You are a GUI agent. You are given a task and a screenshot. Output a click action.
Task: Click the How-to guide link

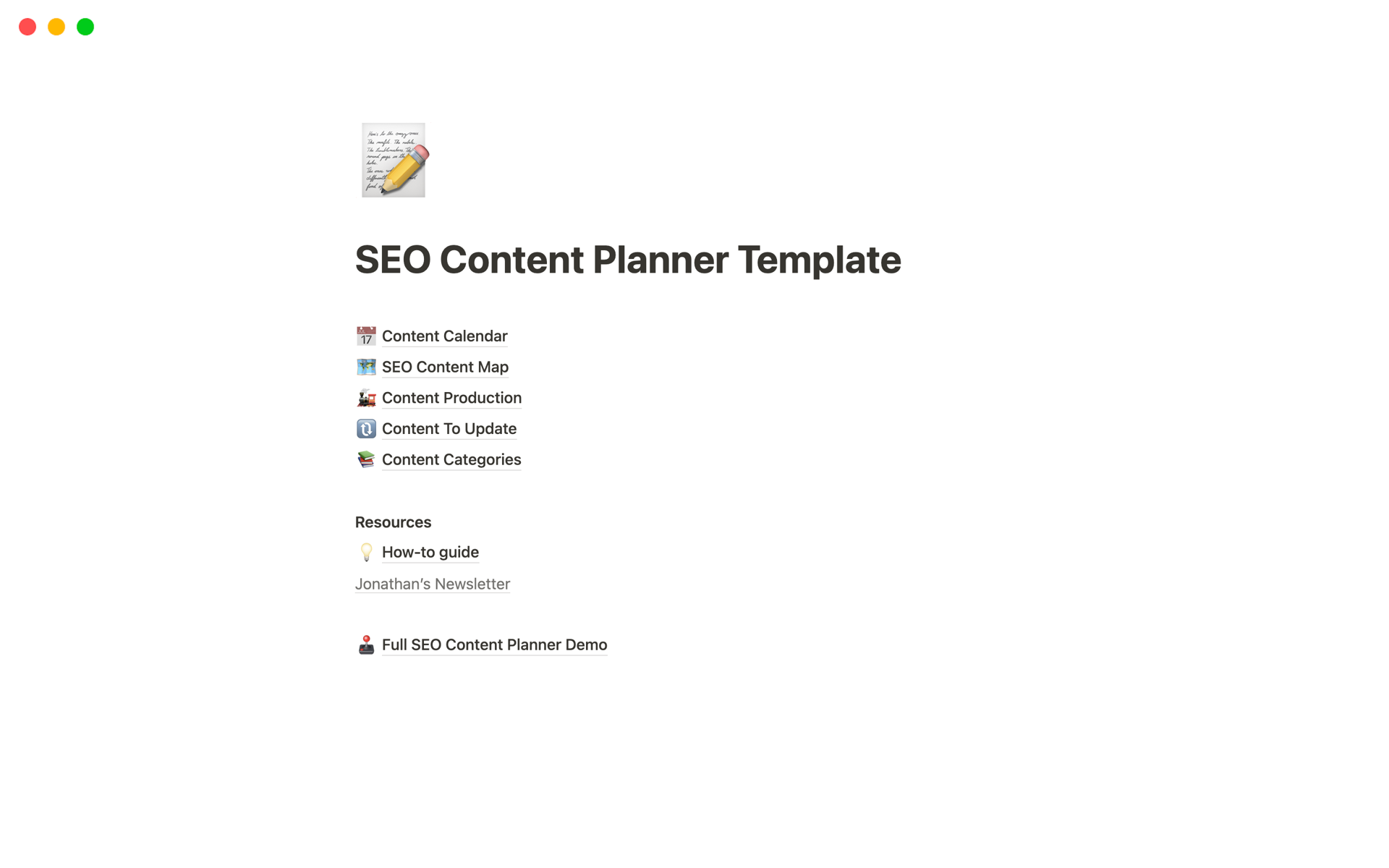pyautogui.click(x=430, y=552)
